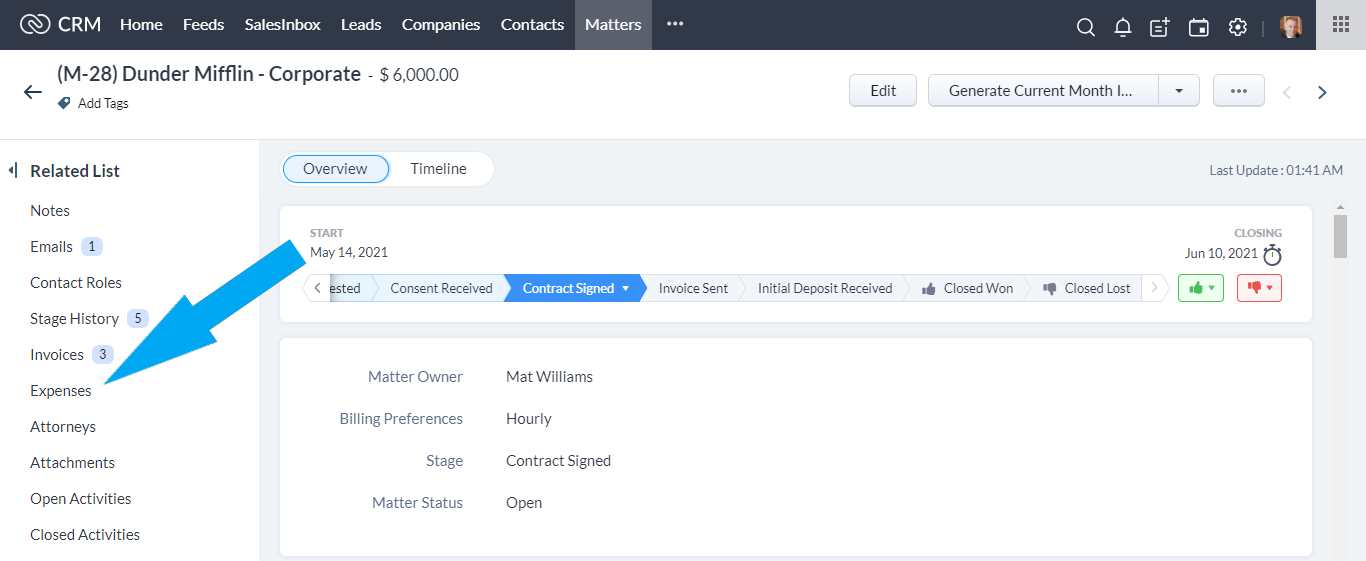Expand the Generate Invoice dropdown arrow
This screenshot has height=561, width=1366.
[1179, 90]
